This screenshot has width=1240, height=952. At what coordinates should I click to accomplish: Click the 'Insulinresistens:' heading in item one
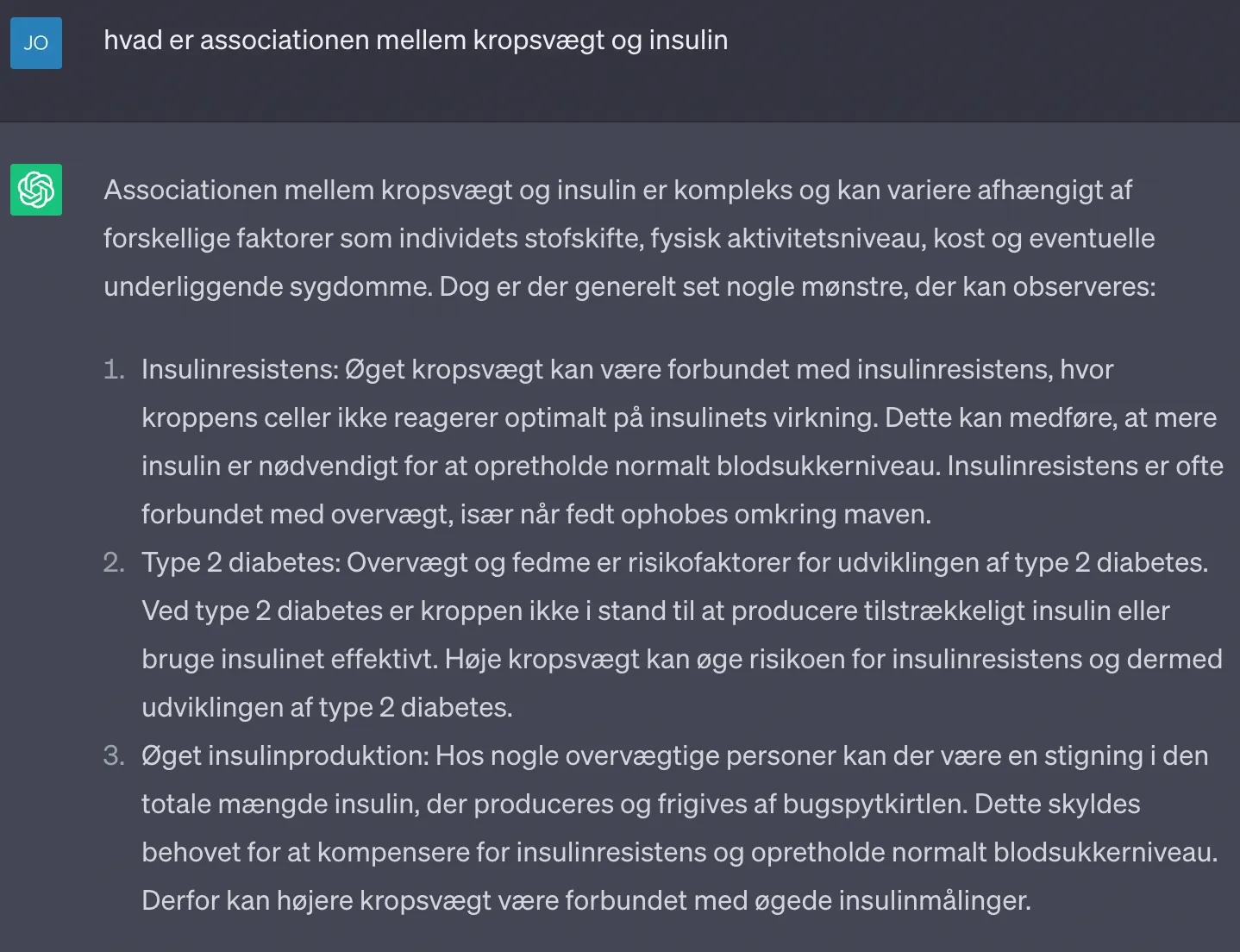[x=241, y=369]
